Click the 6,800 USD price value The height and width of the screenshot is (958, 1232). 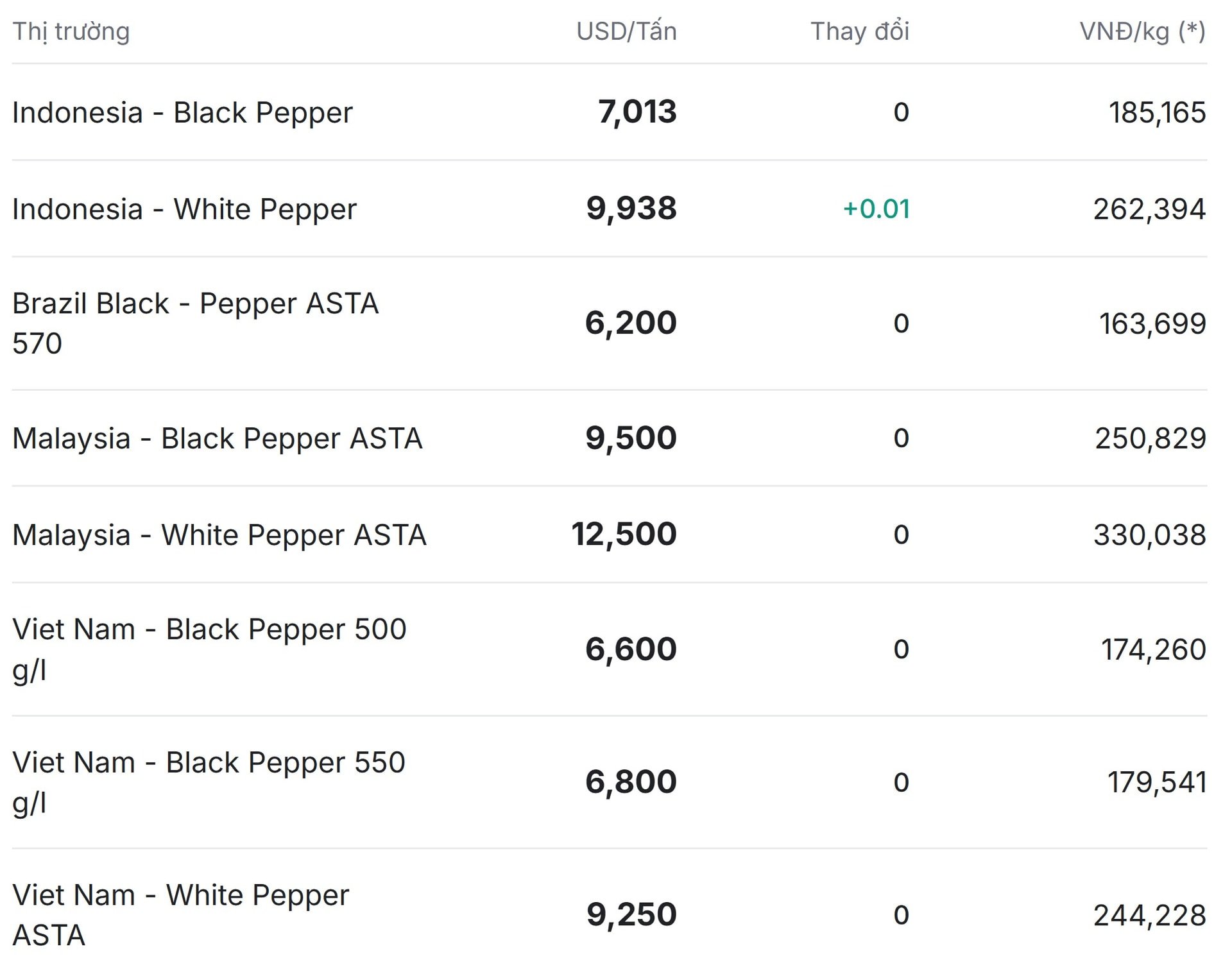coord(631,782)
